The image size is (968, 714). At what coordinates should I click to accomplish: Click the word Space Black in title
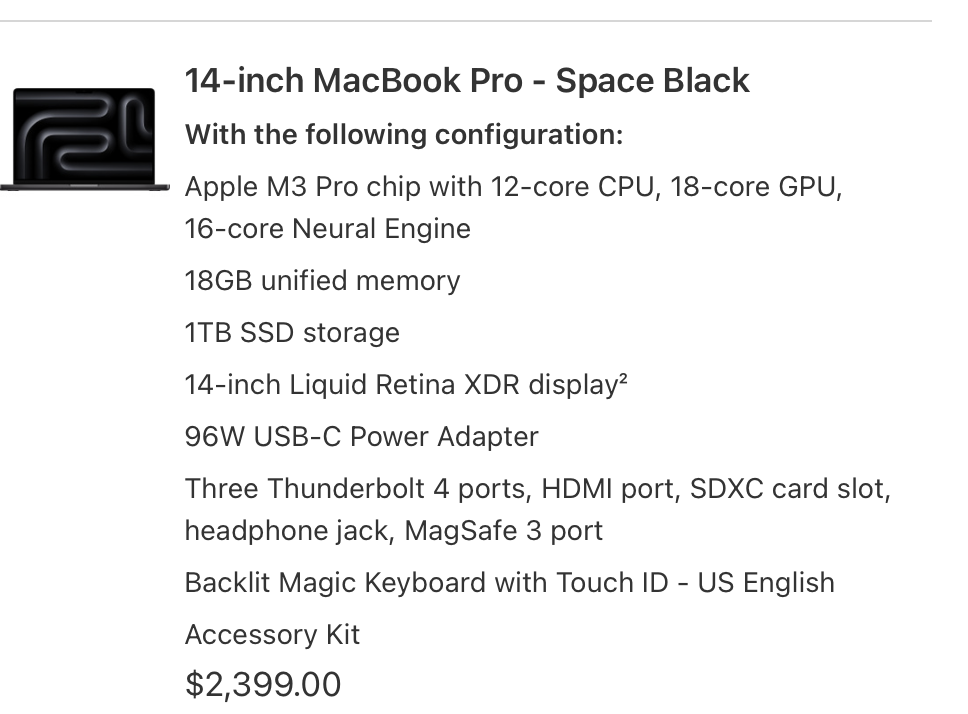coord(653,81)
